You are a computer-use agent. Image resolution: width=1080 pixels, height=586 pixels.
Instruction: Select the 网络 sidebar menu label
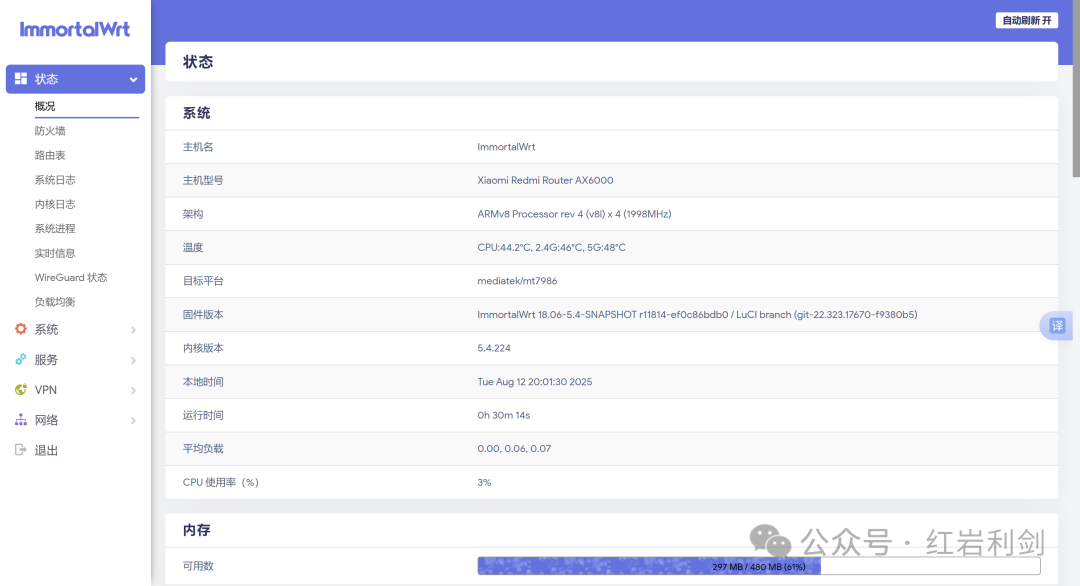pyautogui.click(x=46, y=420)
